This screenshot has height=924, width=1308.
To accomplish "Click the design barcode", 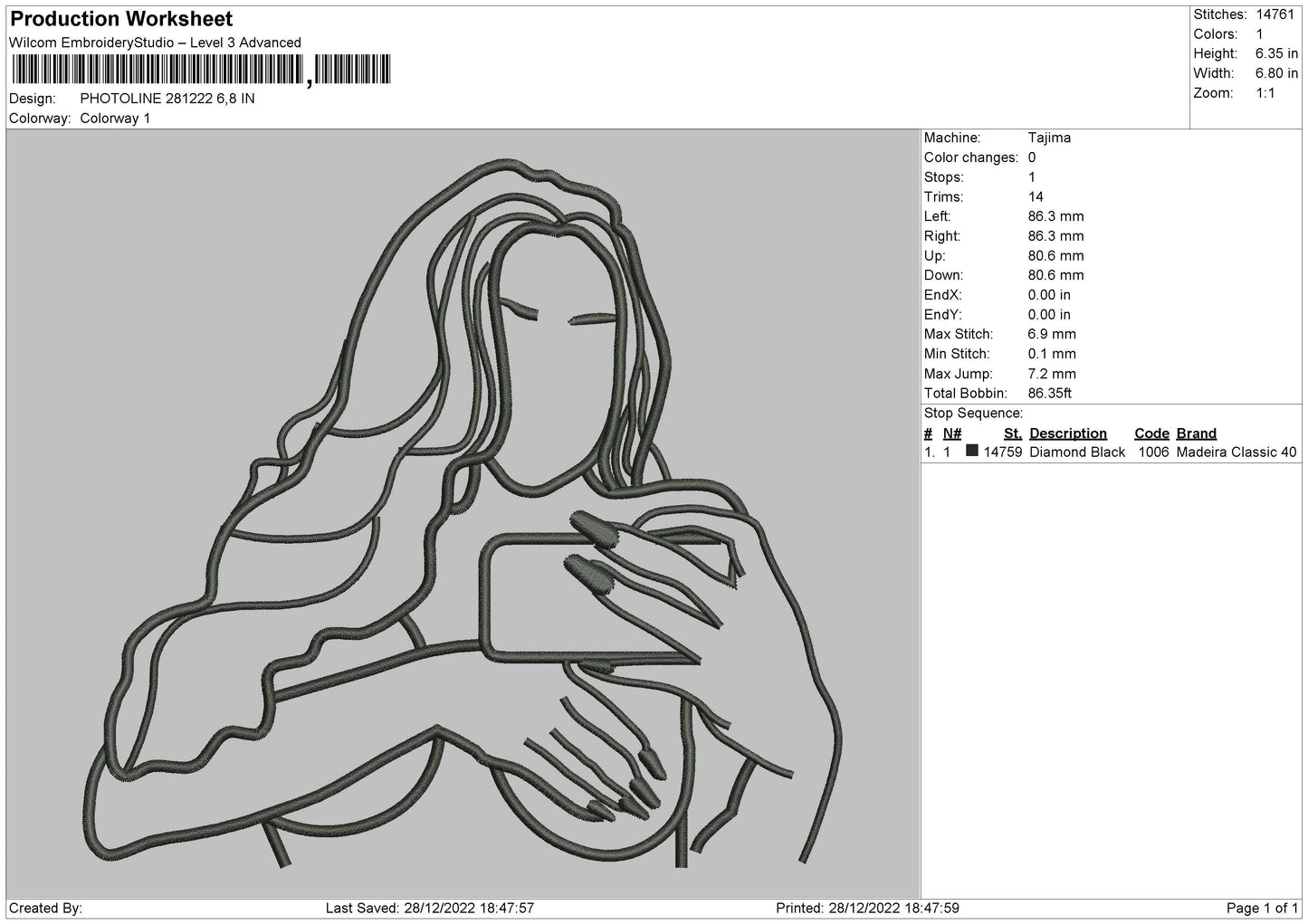I will click(x=201, y=70).
